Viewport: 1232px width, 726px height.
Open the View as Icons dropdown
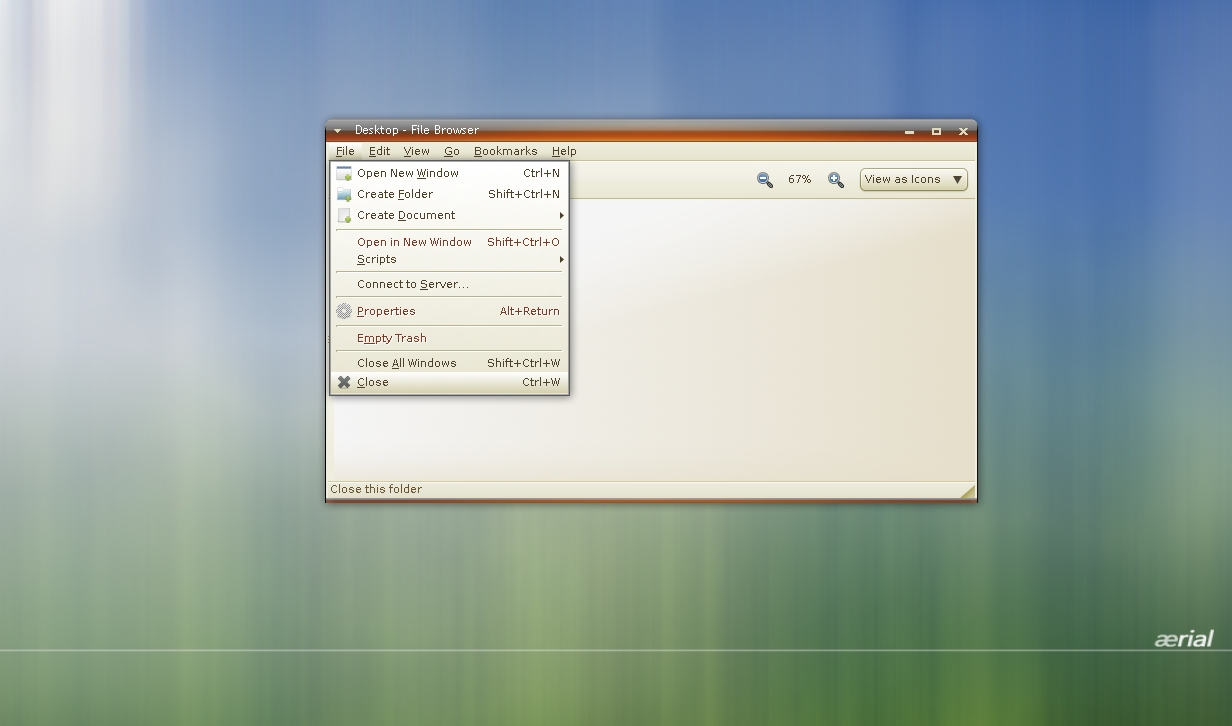[x=914, y=180]
